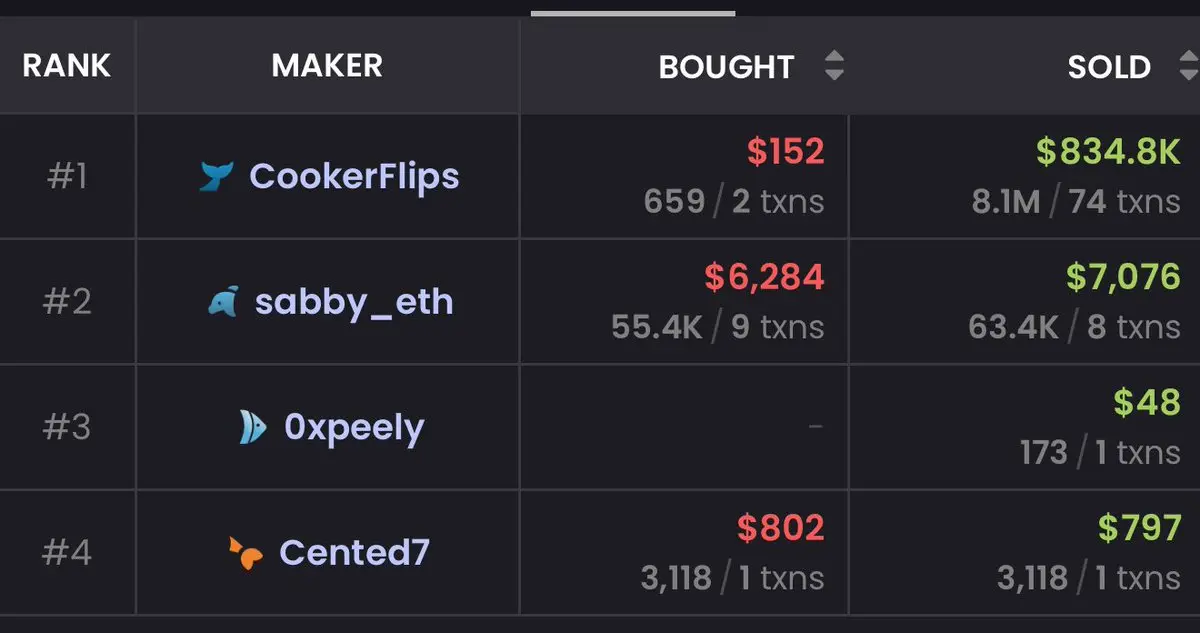Click the orange shrimp icon beside Cented7
The width and height of the screenshot is (1200, 633).
246,553
